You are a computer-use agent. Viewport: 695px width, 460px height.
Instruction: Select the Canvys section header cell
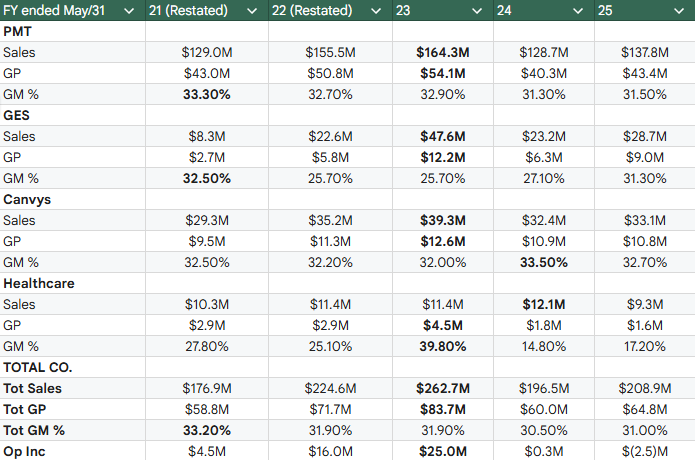pyautogui.click(x=73, y=199)
